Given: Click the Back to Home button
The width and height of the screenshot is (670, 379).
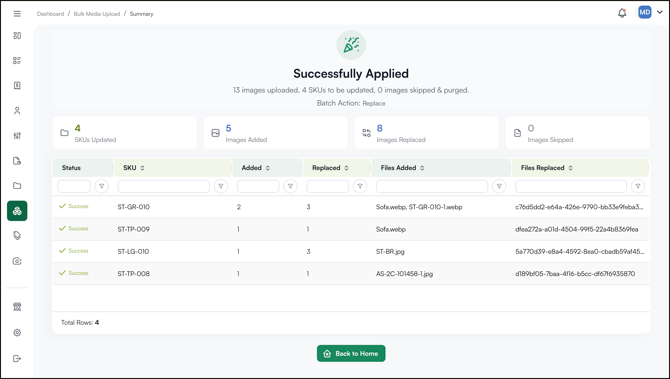Looking at the screenshot, I should coord(351,353).
